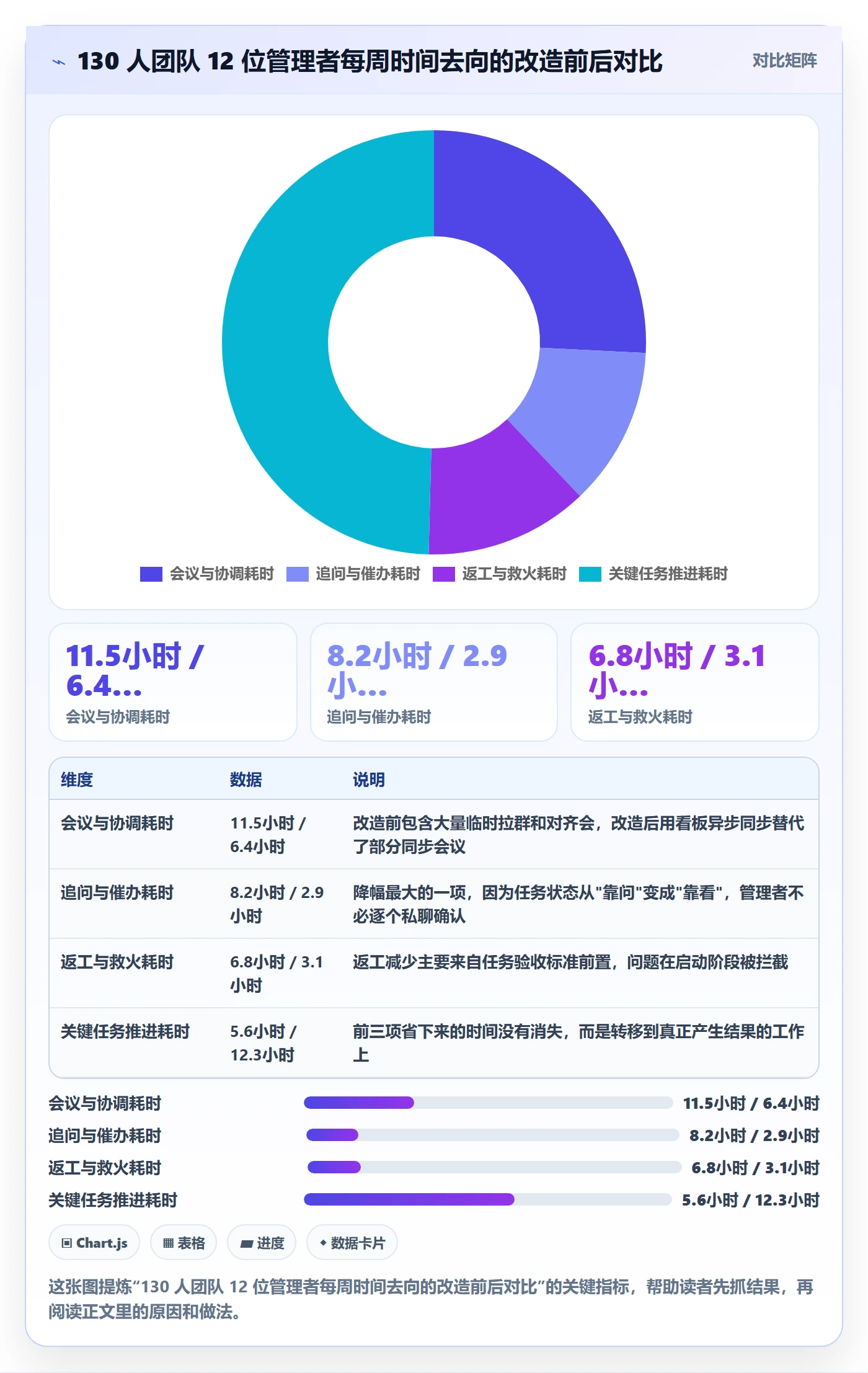This screenshot has width=868, height=1373.
Task: Select the 表格 tag chip
Action: click(184, 1242)
